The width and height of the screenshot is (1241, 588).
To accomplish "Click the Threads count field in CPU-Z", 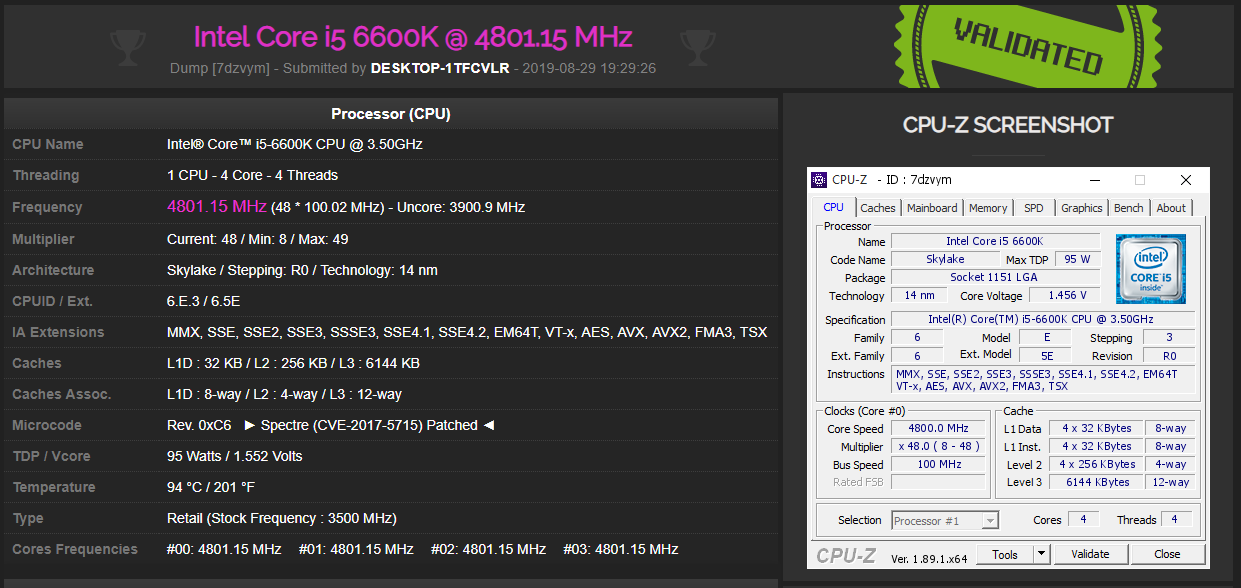I will 1177,519.
